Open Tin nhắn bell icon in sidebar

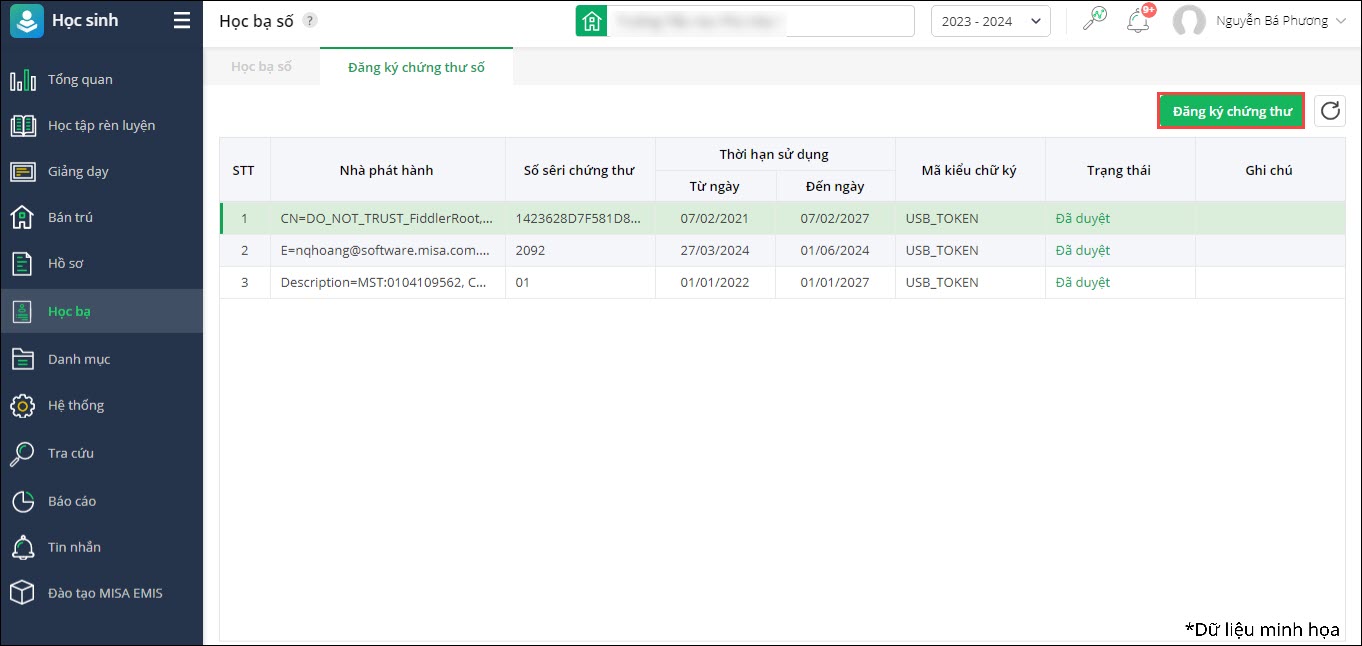pos(23,547)
